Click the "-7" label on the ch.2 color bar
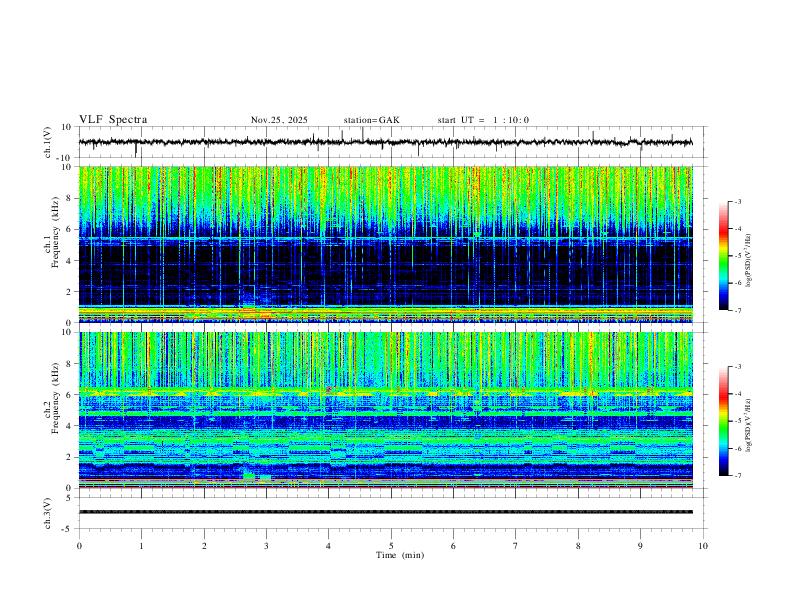The image size is (792, 612). tap(737, 476)
